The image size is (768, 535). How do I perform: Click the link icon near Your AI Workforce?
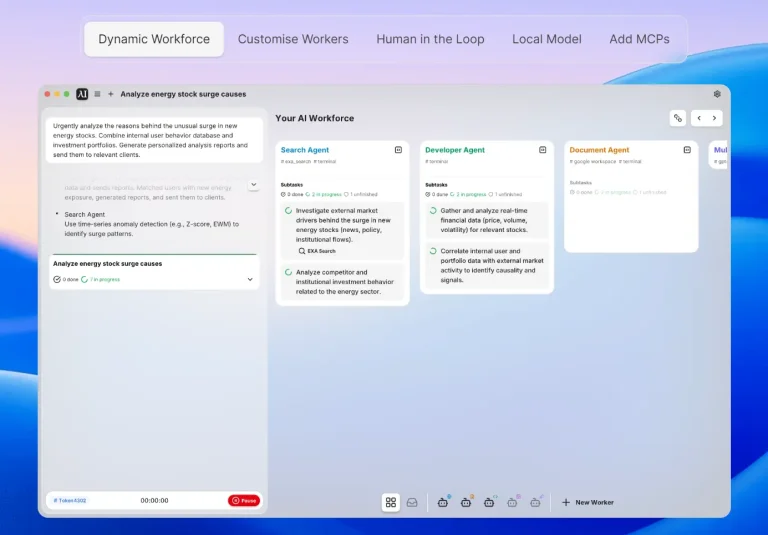pos(678,118)
